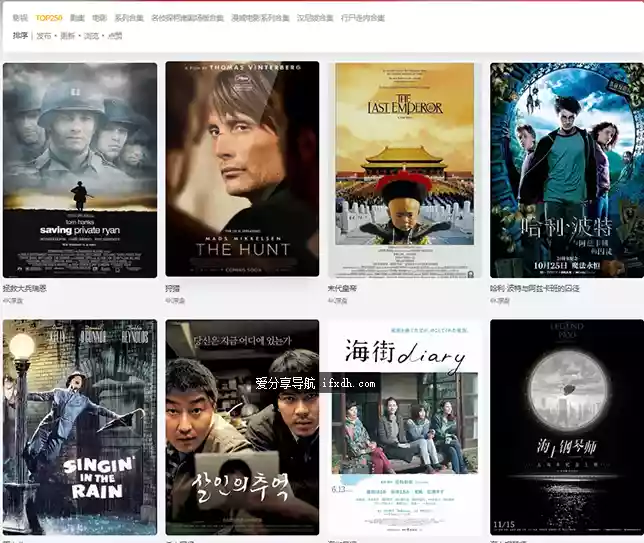Viewport: 644px width, 543px height.
Task: Click the 狩猎 title link
Action: (173, 288)
